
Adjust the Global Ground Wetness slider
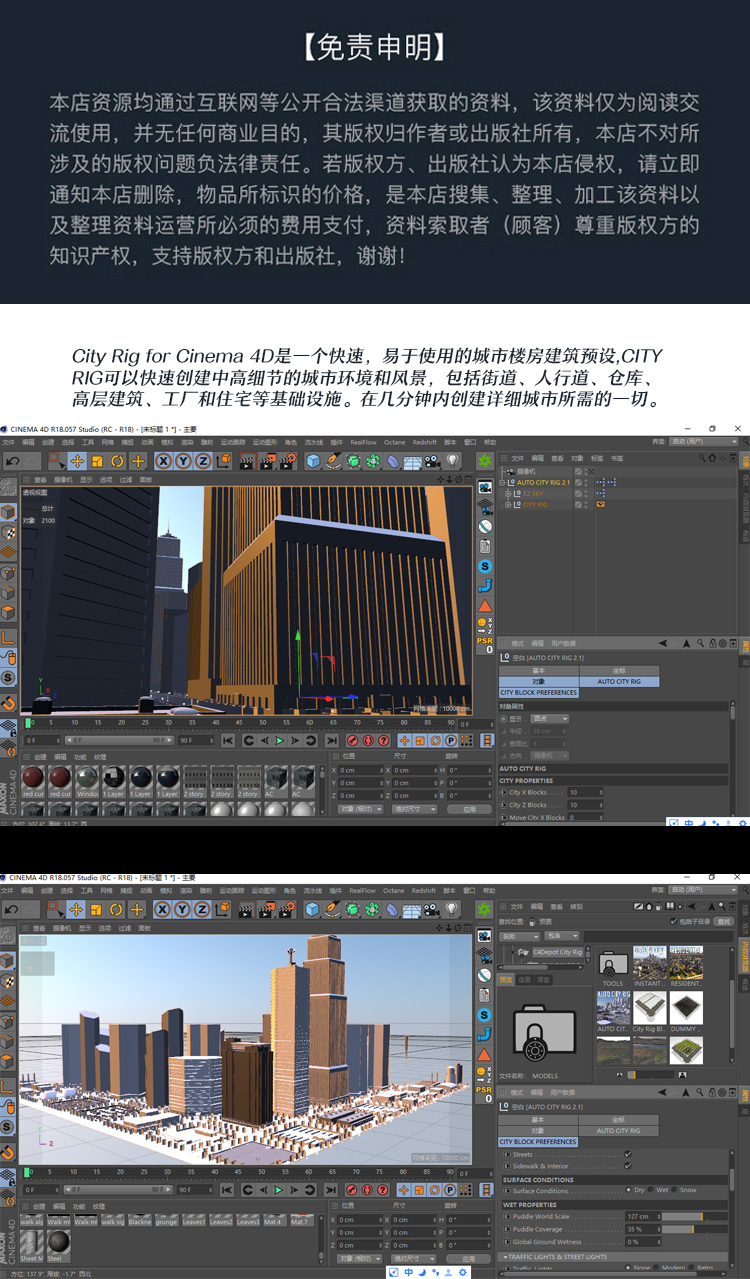coord(643,1242)
